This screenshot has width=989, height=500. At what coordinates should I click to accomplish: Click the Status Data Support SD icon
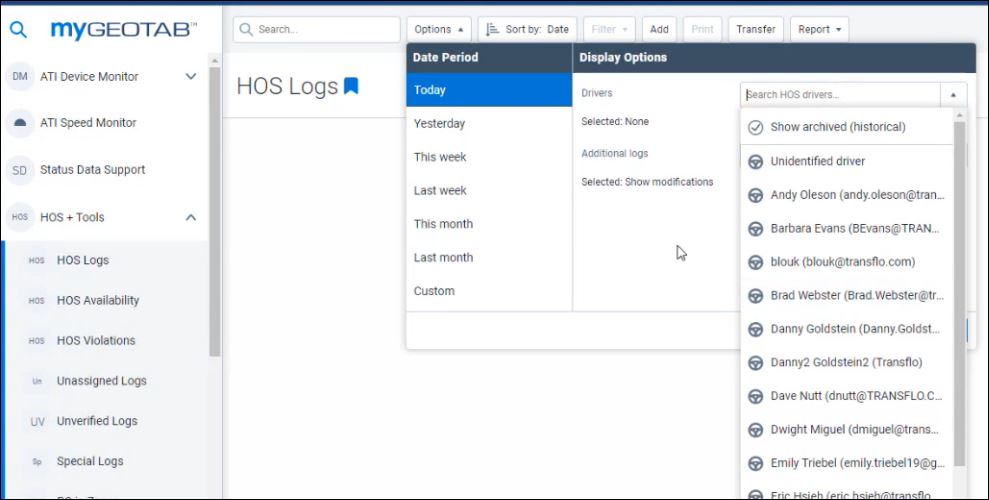point(20,170)
